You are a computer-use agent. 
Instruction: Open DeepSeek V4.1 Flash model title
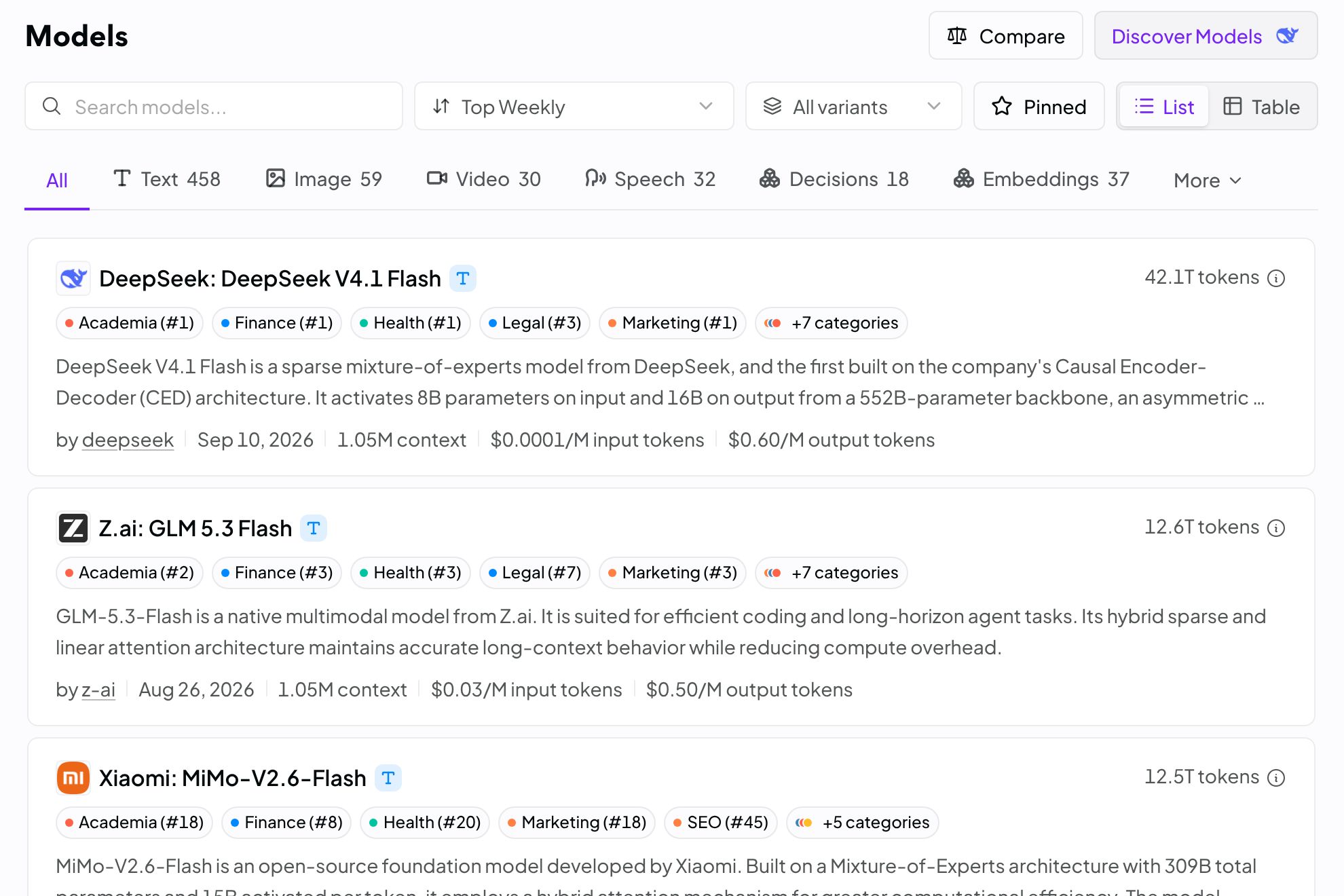coord(270,278)
